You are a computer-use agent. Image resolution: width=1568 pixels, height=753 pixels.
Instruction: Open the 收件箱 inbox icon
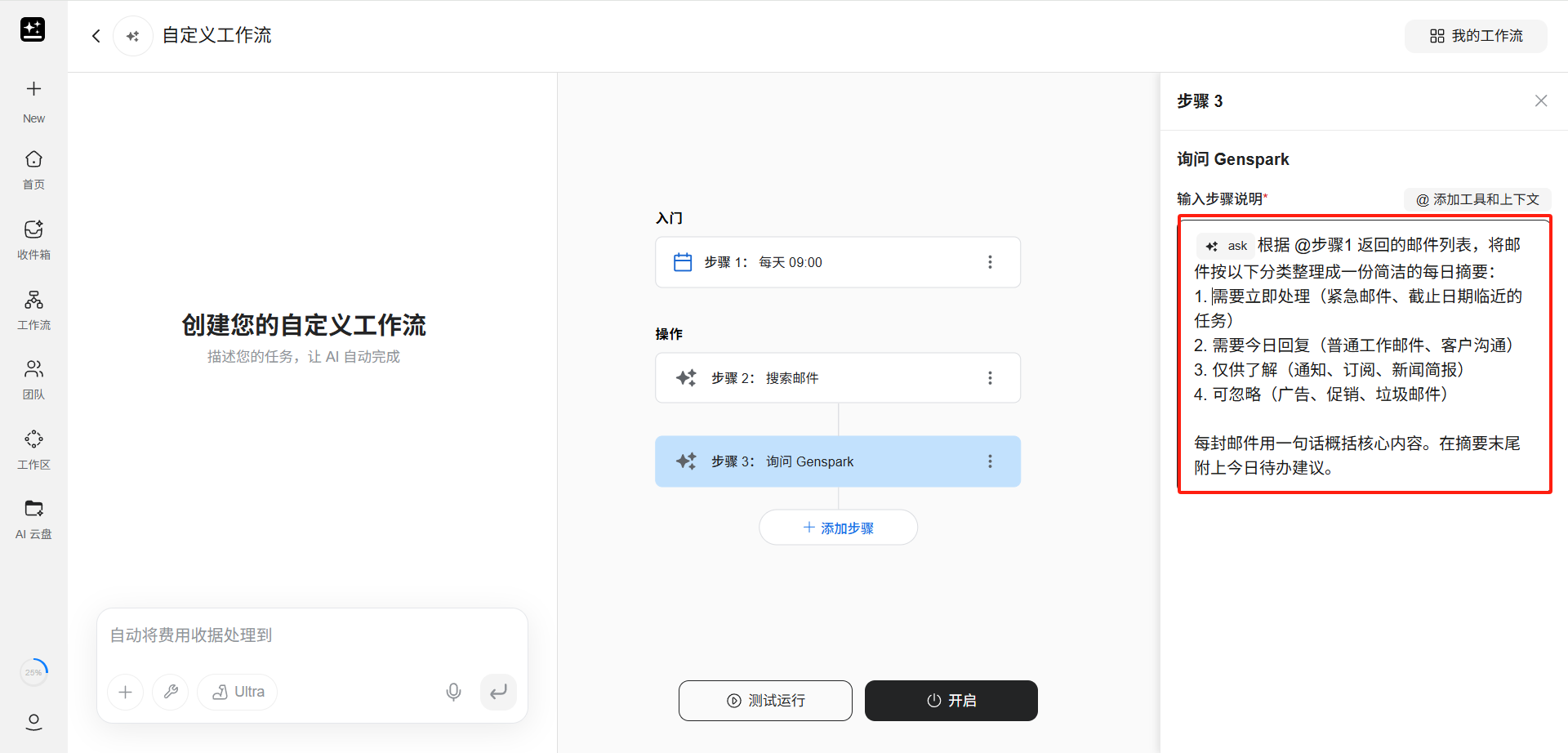[33, 229]
